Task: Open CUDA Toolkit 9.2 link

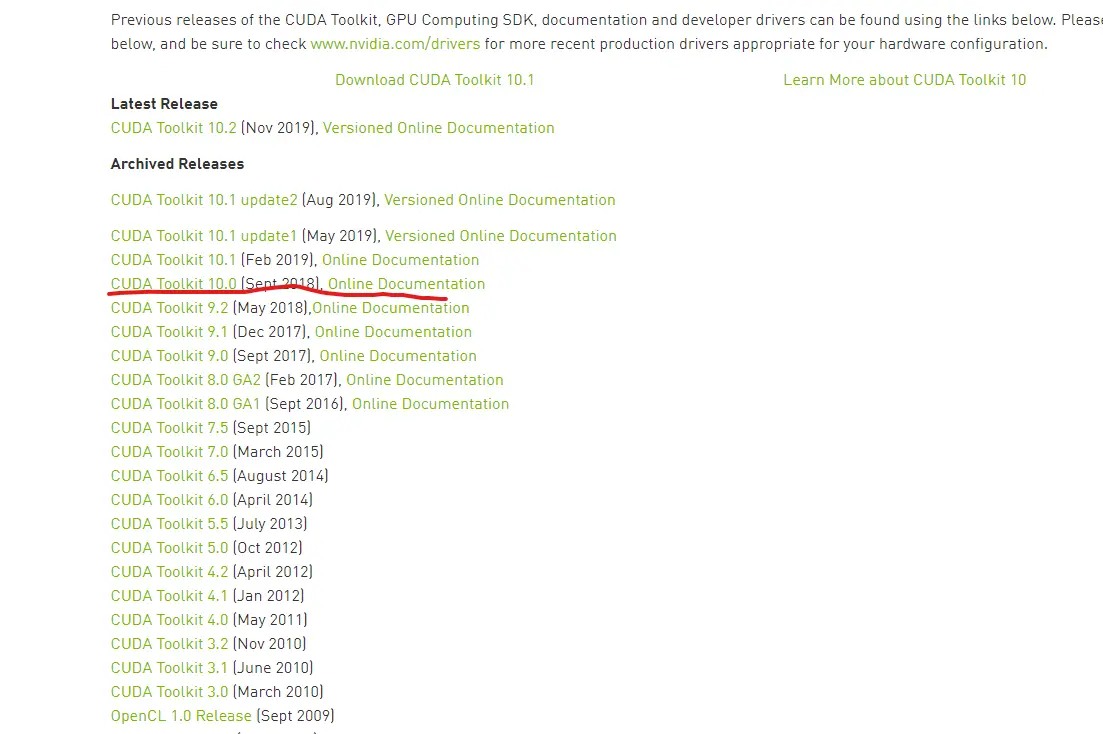Action: coord(170,308)
